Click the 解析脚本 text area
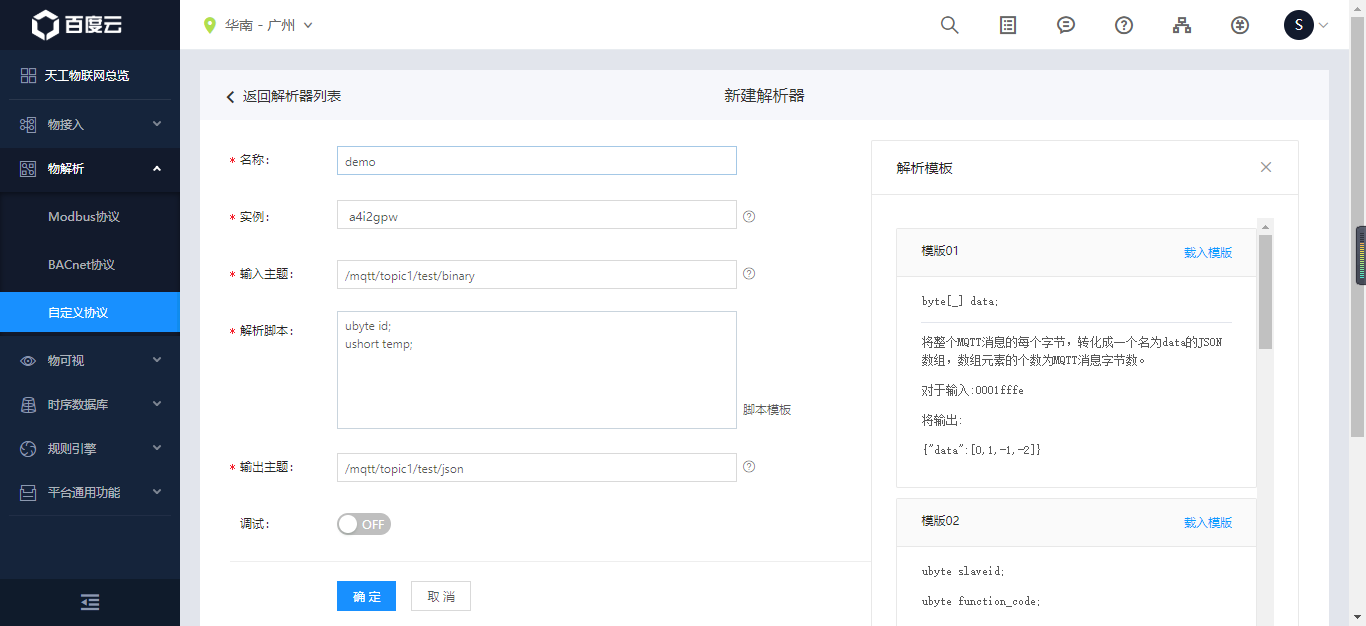The width and height of the screenshot is (1366, 626). click(537, 370)
